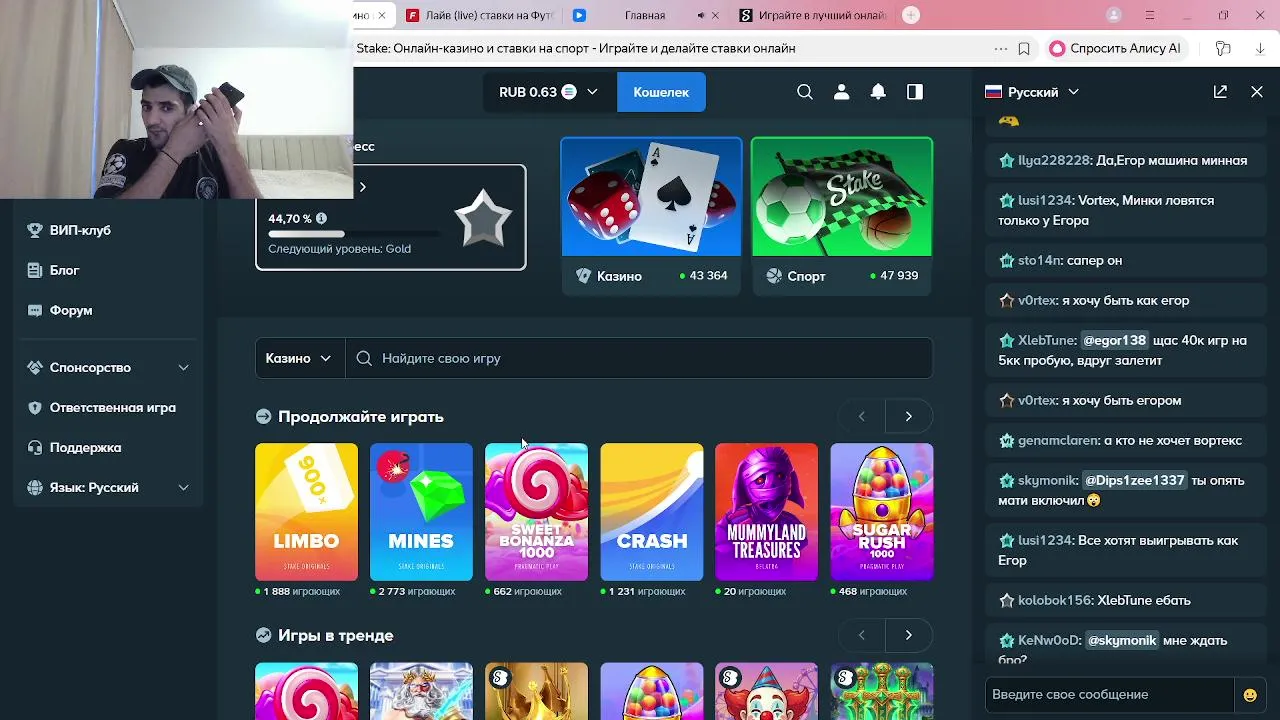The width and height of the screenshot is (1280, 720).
Task: Click the globe icon for Язык: Русский
Action: click(x=35, y=487)
